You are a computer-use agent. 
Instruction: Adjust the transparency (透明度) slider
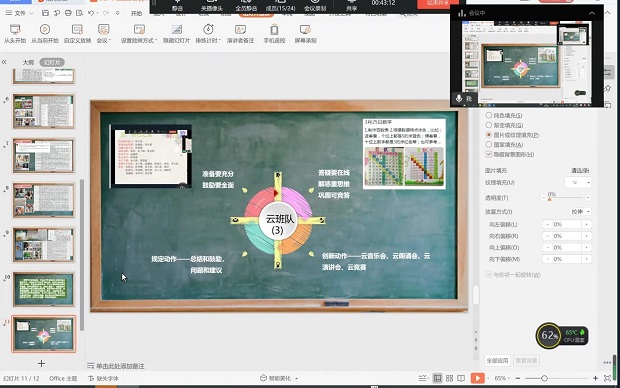click(550, 198)
